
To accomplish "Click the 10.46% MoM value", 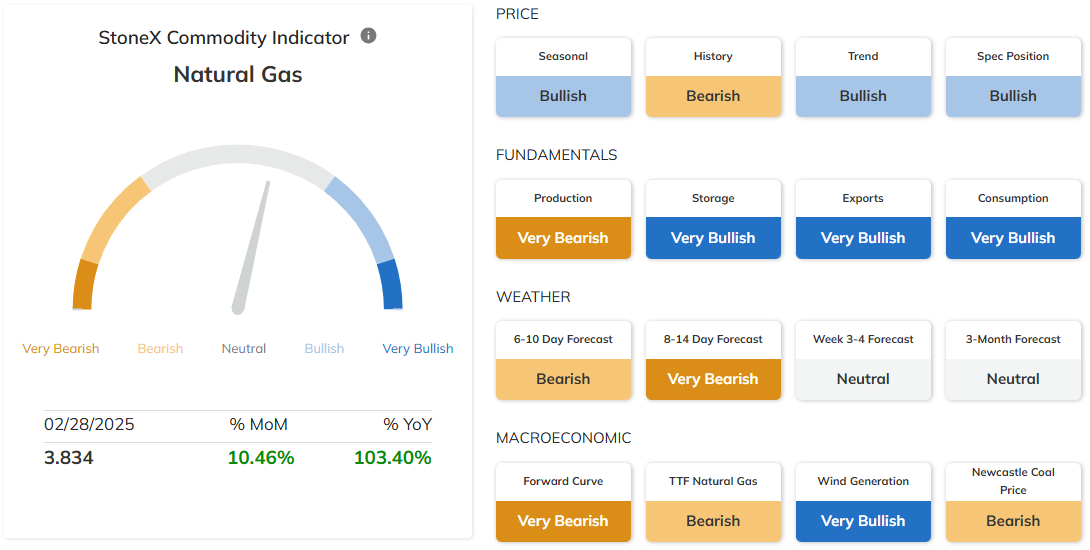I will coord(261,458).
